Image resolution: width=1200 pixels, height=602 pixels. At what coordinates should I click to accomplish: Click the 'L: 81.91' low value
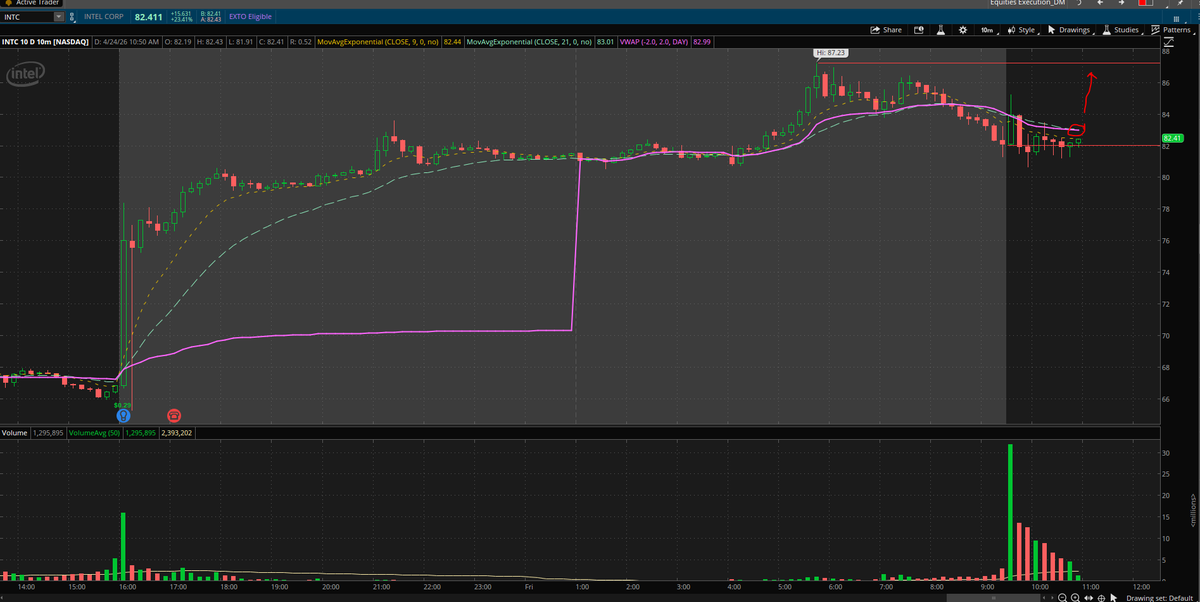coord(240,42)
